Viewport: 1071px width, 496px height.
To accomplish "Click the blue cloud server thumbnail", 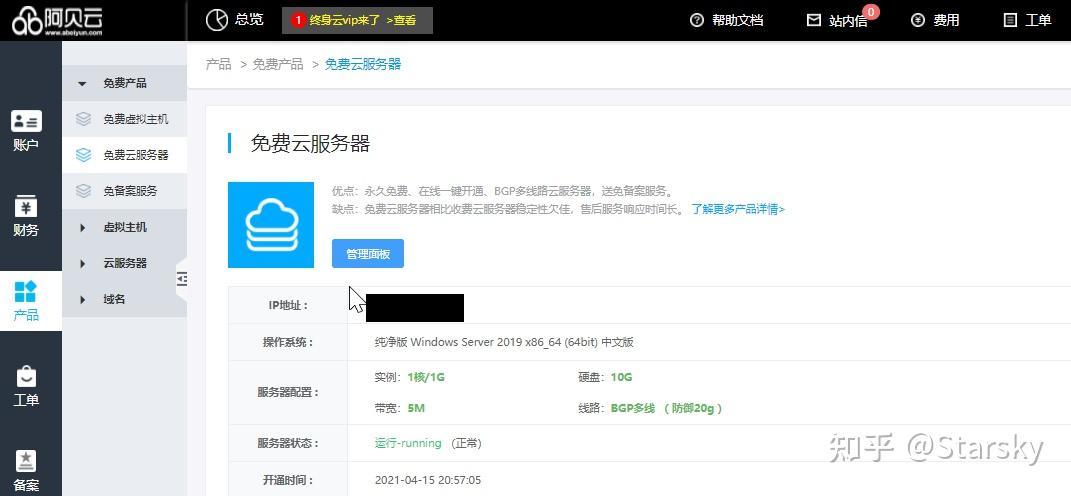I will point(270,225).
